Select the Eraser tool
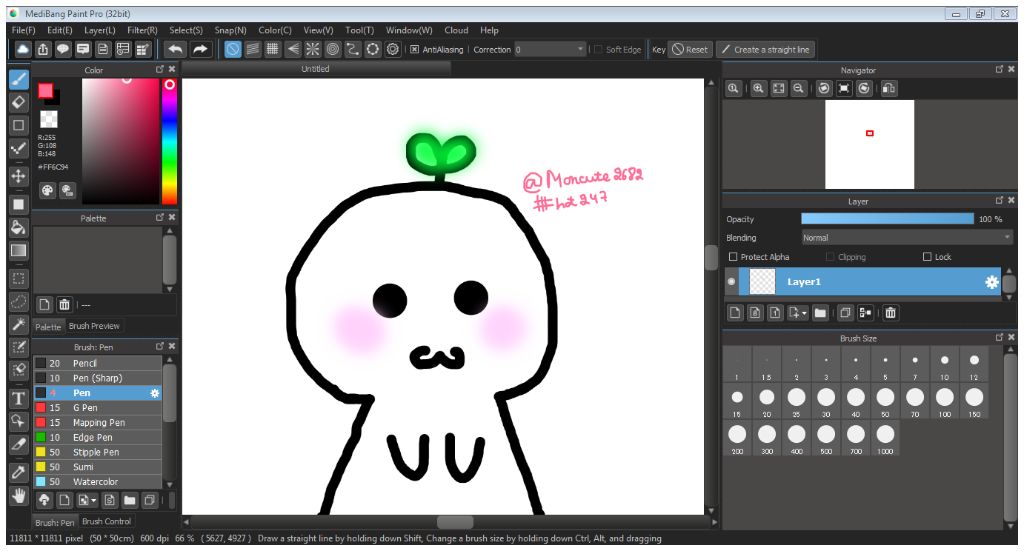 coord(18,102)
